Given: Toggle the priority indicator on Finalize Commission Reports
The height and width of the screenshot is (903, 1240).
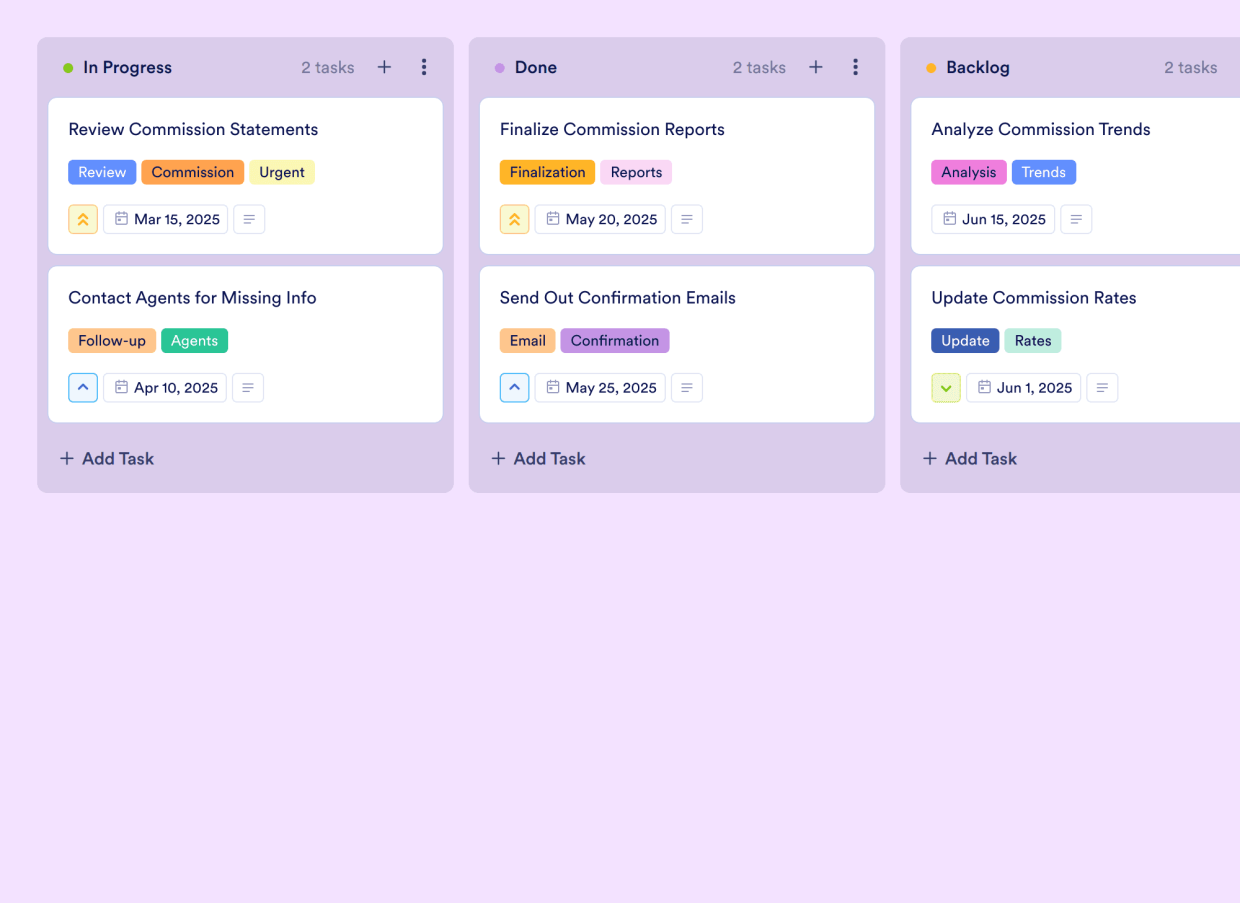Looking at the screenshot, I should coord(514,219).
